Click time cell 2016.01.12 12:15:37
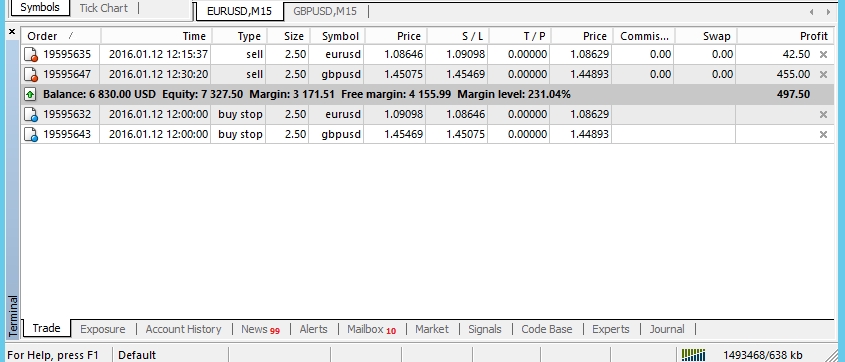This screenshot has width=845, height=362. 158,54
